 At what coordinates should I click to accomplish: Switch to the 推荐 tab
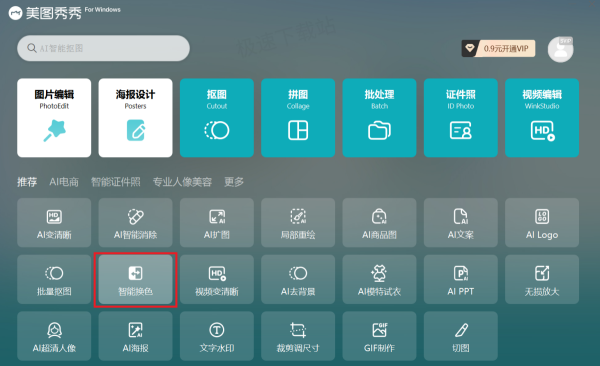(27, 182)
